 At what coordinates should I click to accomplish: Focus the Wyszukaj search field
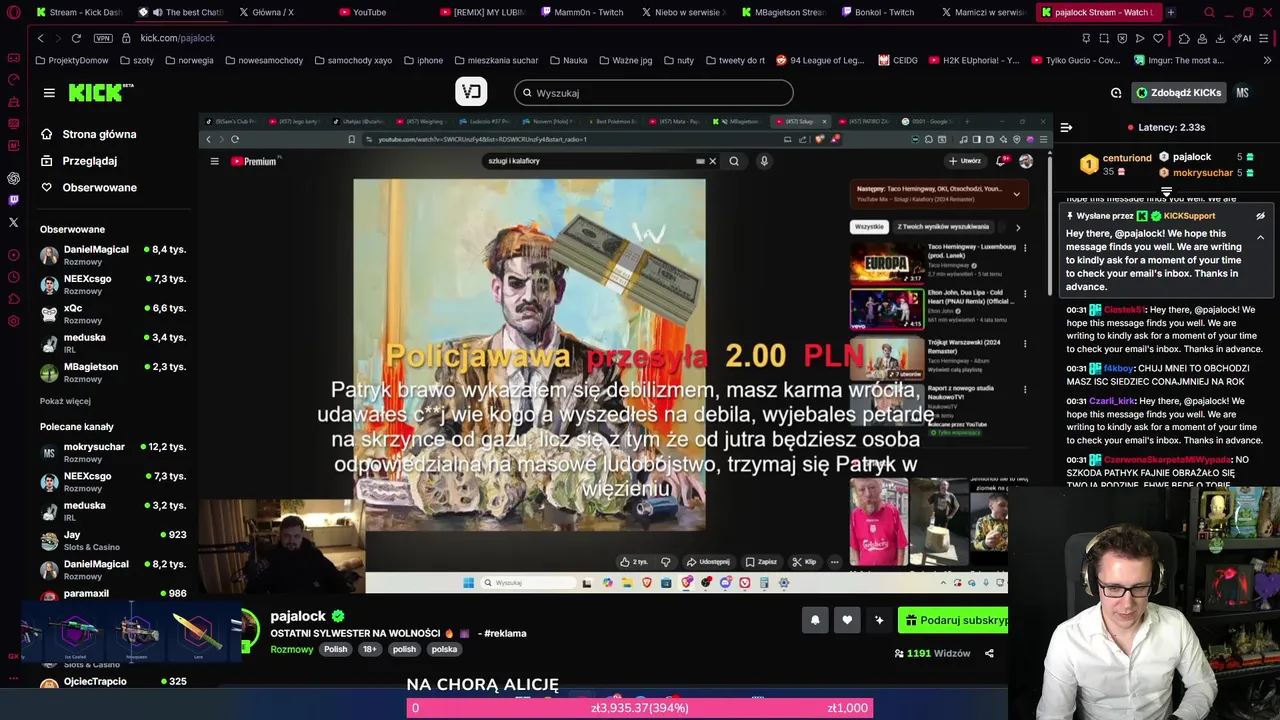pyautogui.click(x=654, y=93)
